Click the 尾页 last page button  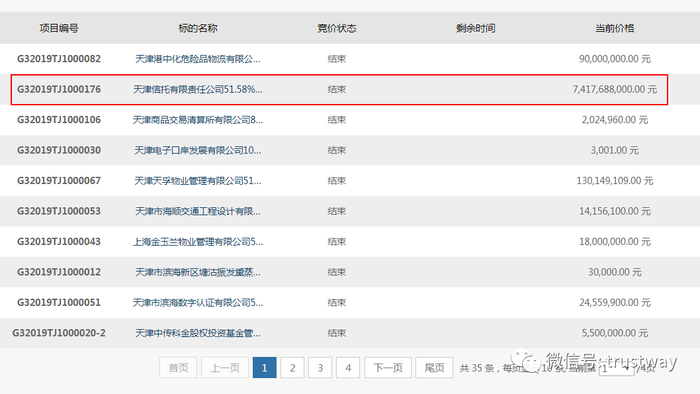(x=434, y=368)
